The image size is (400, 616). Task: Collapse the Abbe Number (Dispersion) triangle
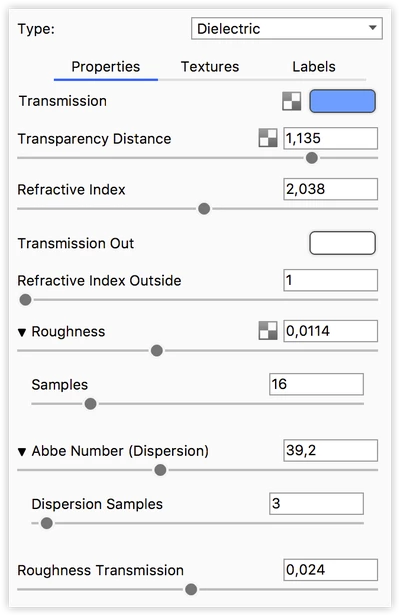22,452
